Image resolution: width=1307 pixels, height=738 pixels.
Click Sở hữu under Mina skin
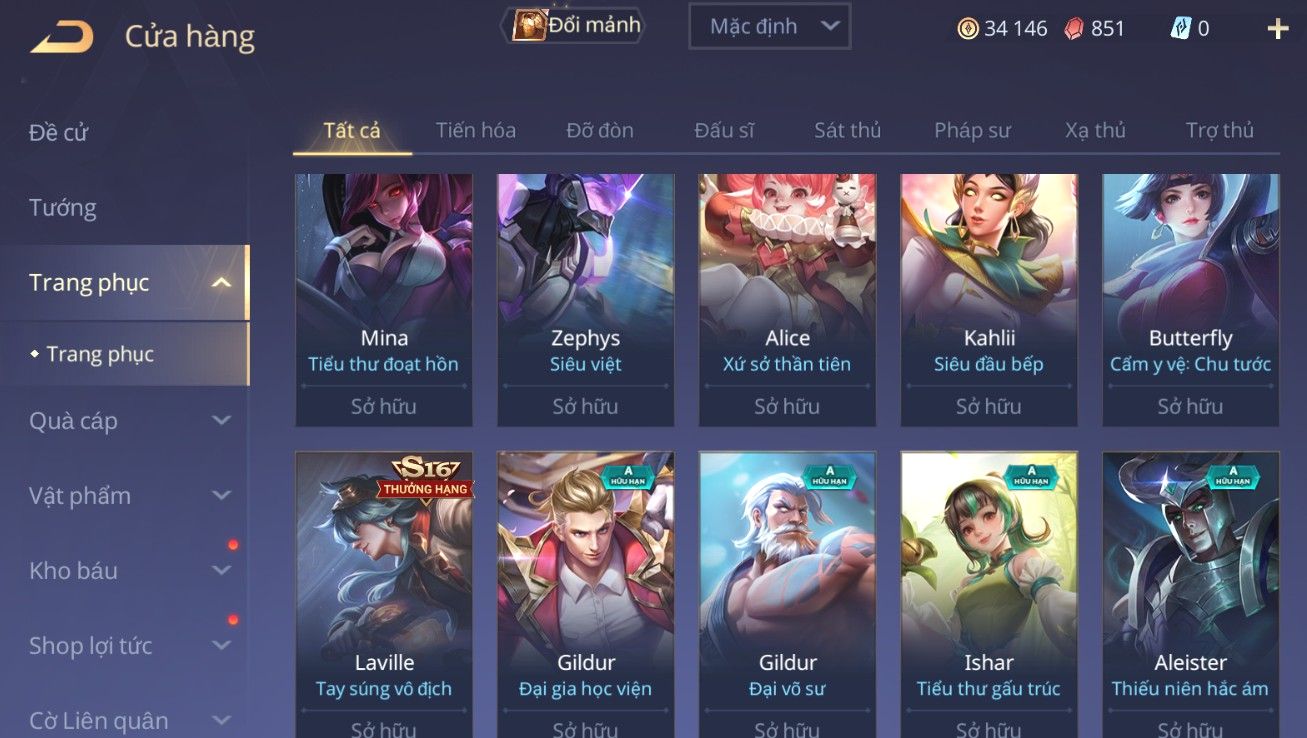(x=384, y=407)
